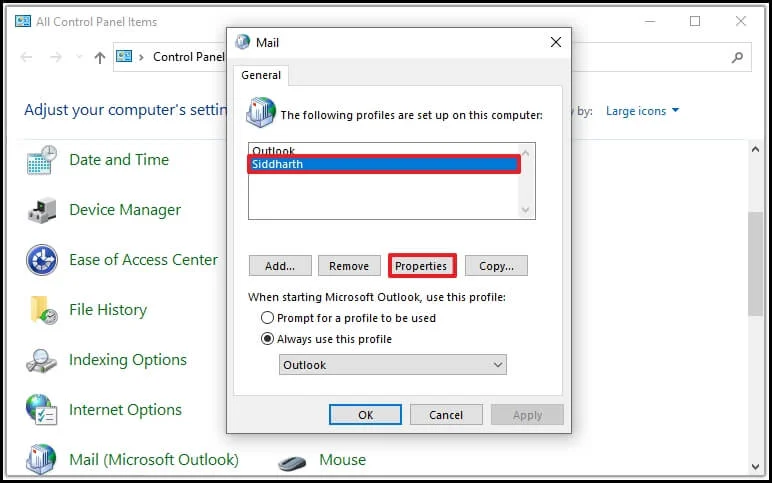Open the Large icons view dropdown
This screenshot has height=483, width=772.
[642, 111]
